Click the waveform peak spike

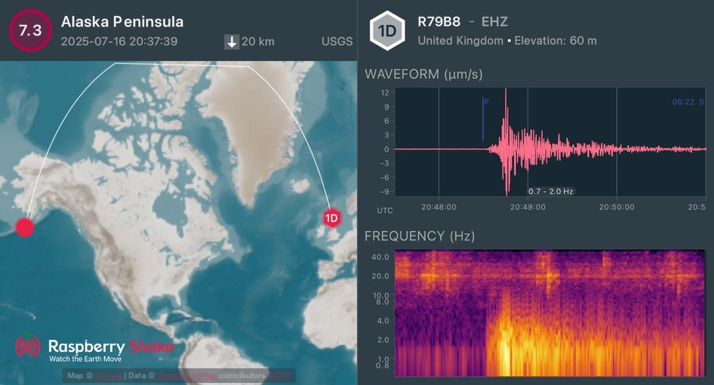pos(506,141)
